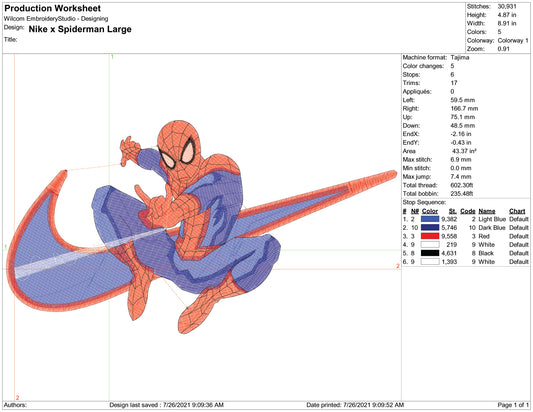Viewport: 533px width, 412px height.
Task: Click the Code column header
Action: click(x=468, y=211)
